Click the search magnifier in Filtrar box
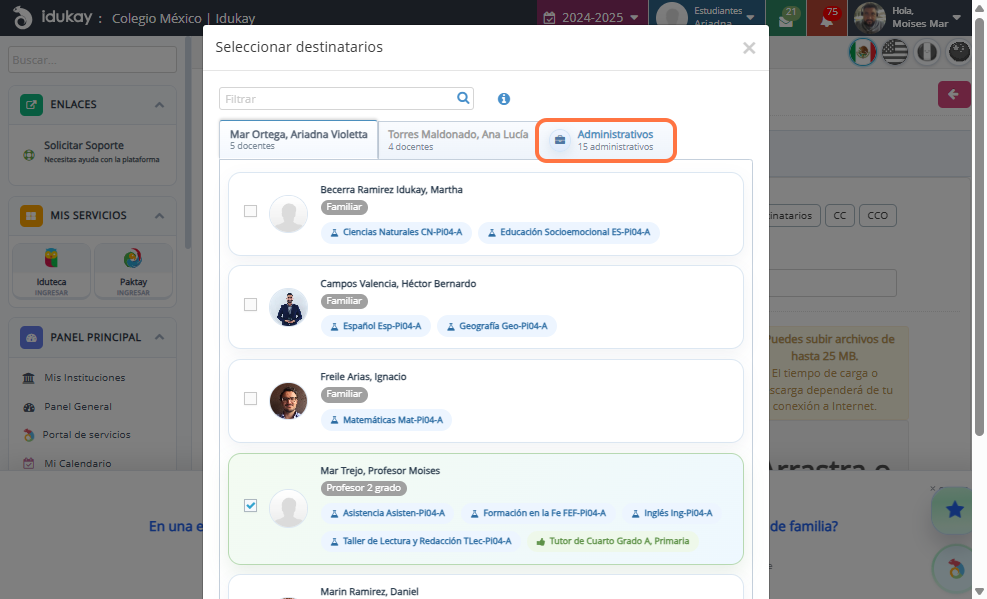Viewport: 987px width, 599px height. [x=463, y=98]
